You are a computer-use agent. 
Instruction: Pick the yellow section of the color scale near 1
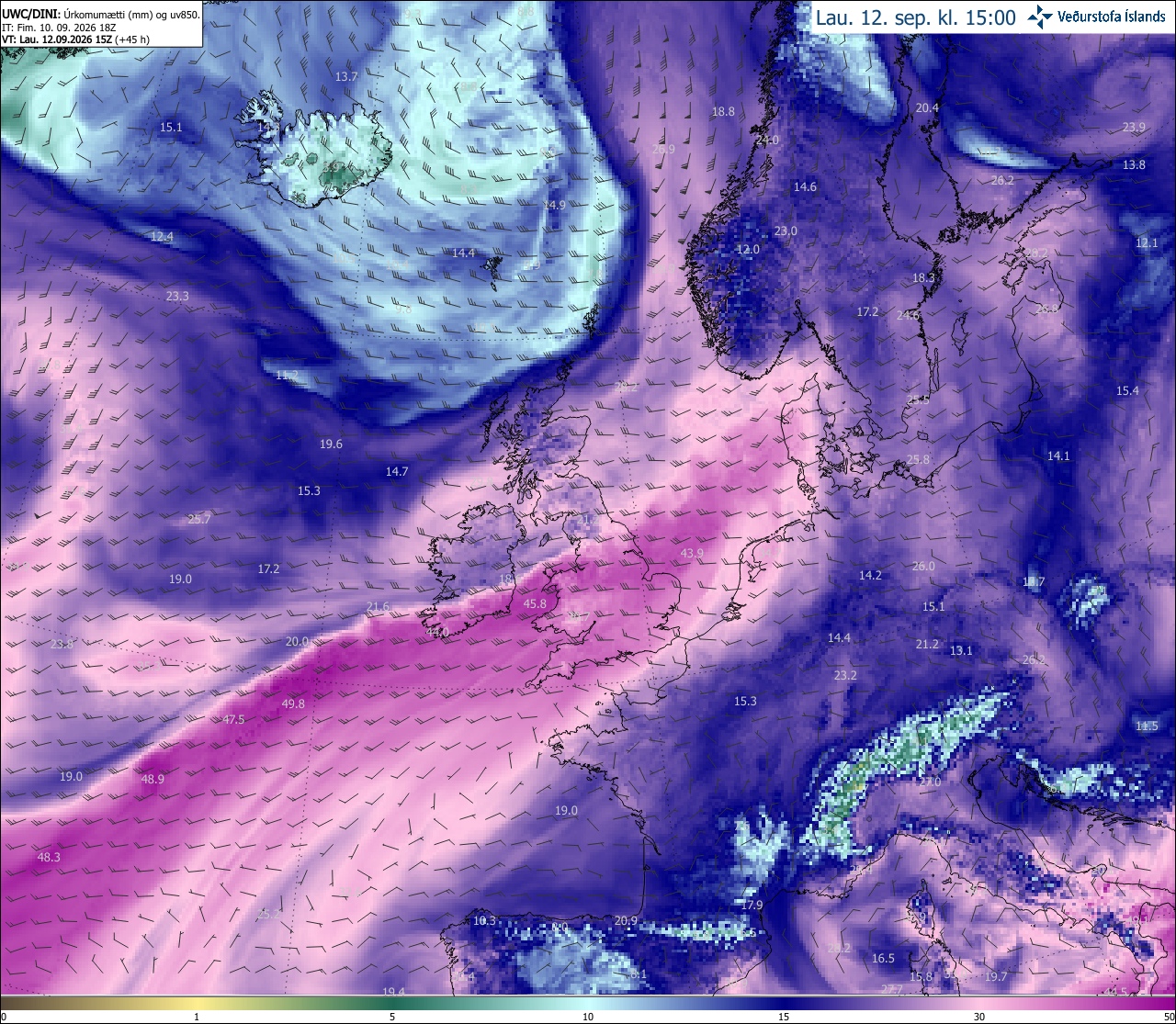pos(197,1003)
